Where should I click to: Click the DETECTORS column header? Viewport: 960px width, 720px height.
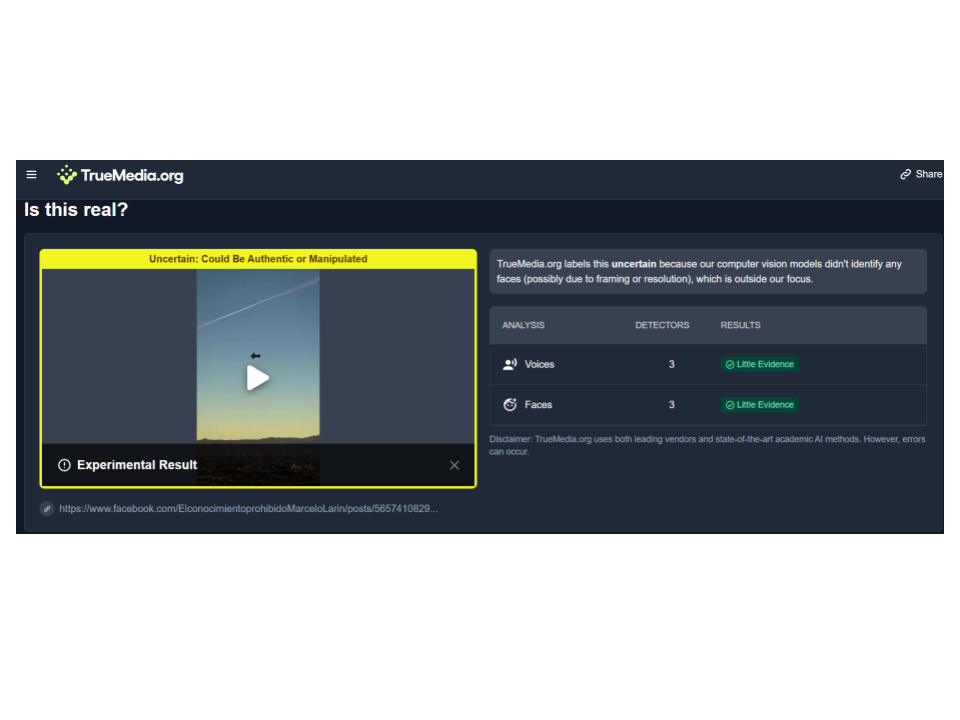point(662,326)
